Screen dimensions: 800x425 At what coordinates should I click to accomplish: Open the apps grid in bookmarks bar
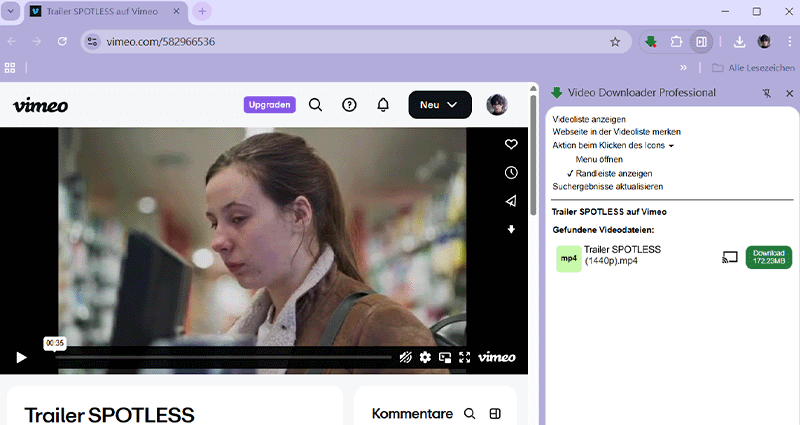[10, 67]
